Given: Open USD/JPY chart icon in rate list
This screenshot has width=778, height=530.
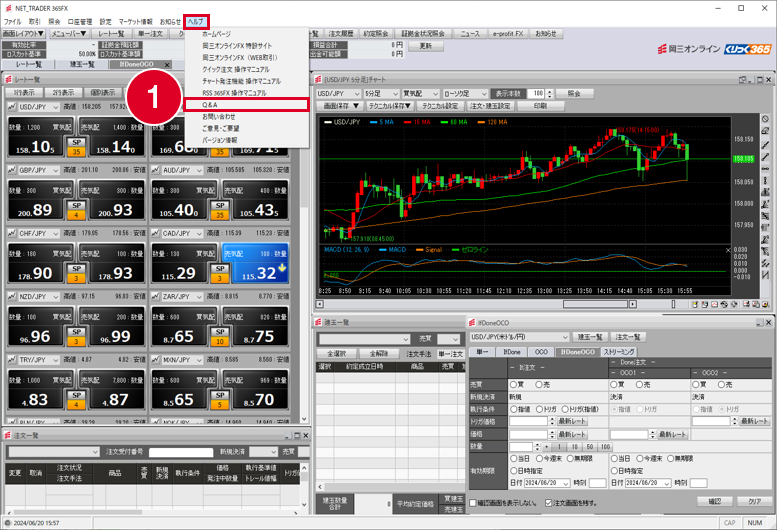Looking at the screenshot, I should tap(11, 107).
